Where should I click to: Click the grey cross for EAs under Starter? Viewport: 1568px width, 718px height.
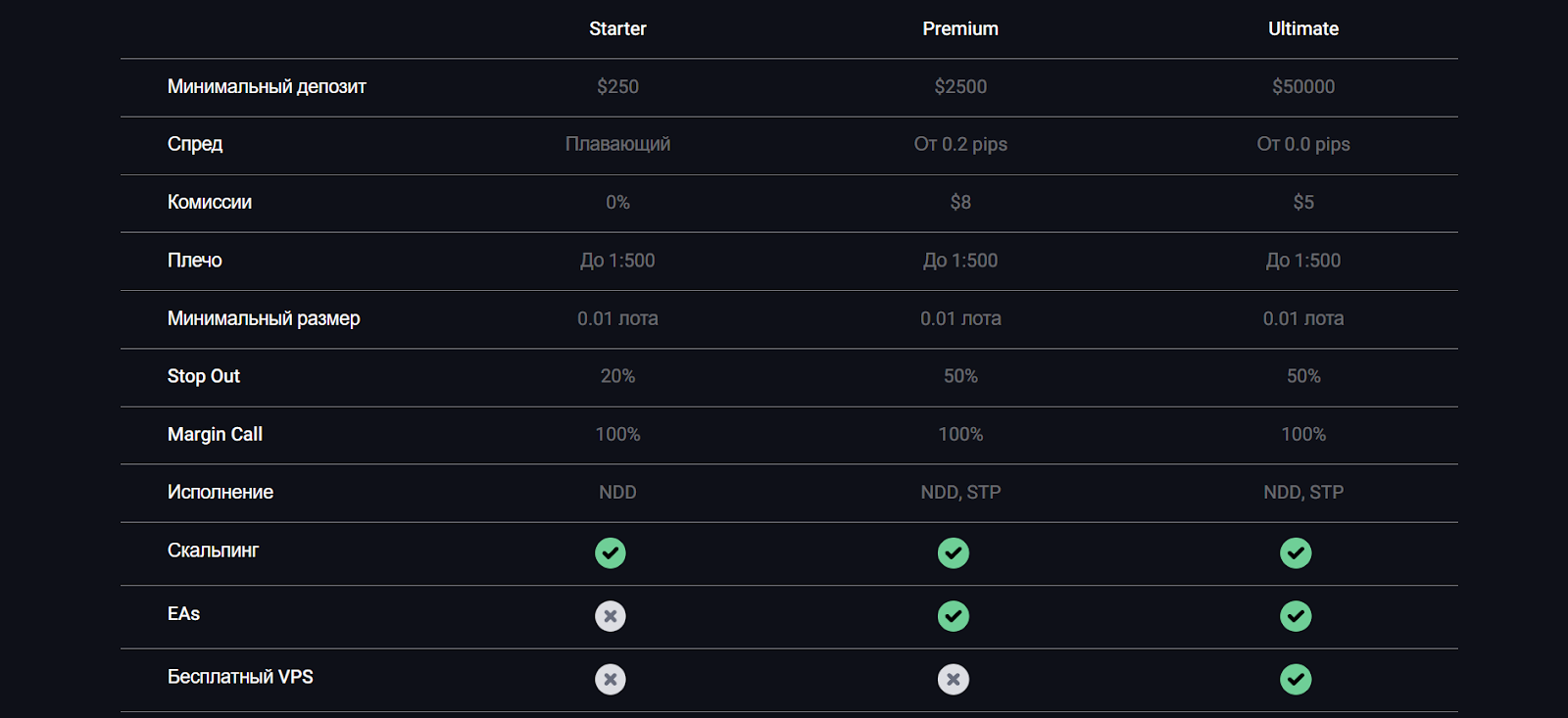click(611, 616)
